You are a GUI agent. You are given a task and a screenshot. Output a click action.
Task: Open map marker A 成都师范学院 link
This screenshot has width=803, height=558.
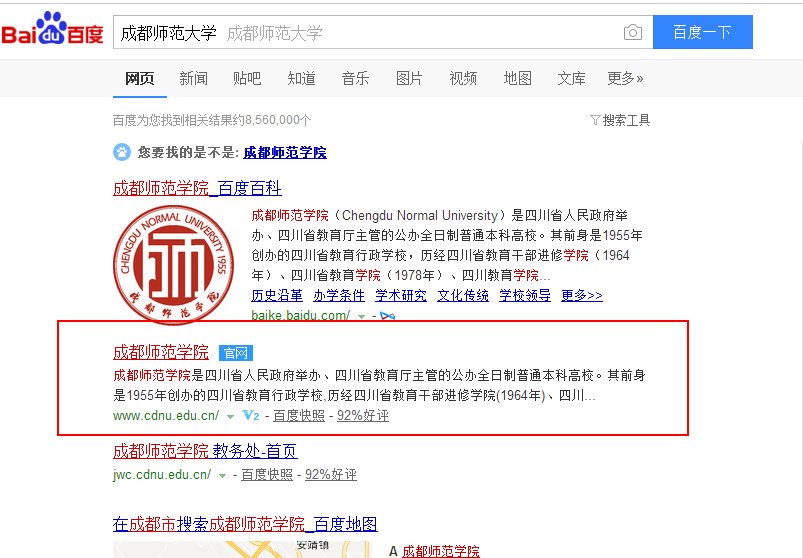pyautogui.click(x=440, y=551)
